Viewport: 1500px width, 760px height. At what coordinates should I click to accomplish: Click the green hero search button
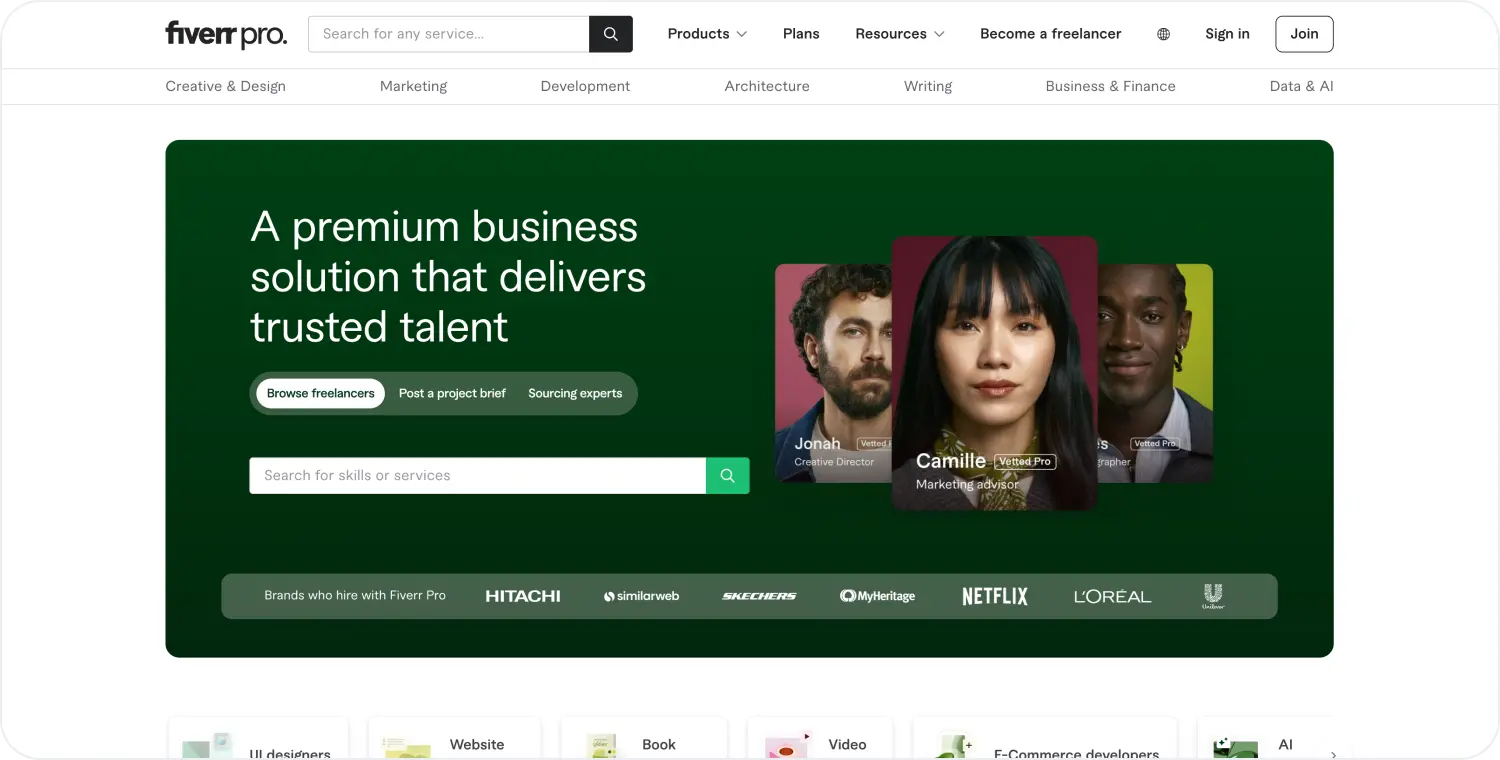728,476
